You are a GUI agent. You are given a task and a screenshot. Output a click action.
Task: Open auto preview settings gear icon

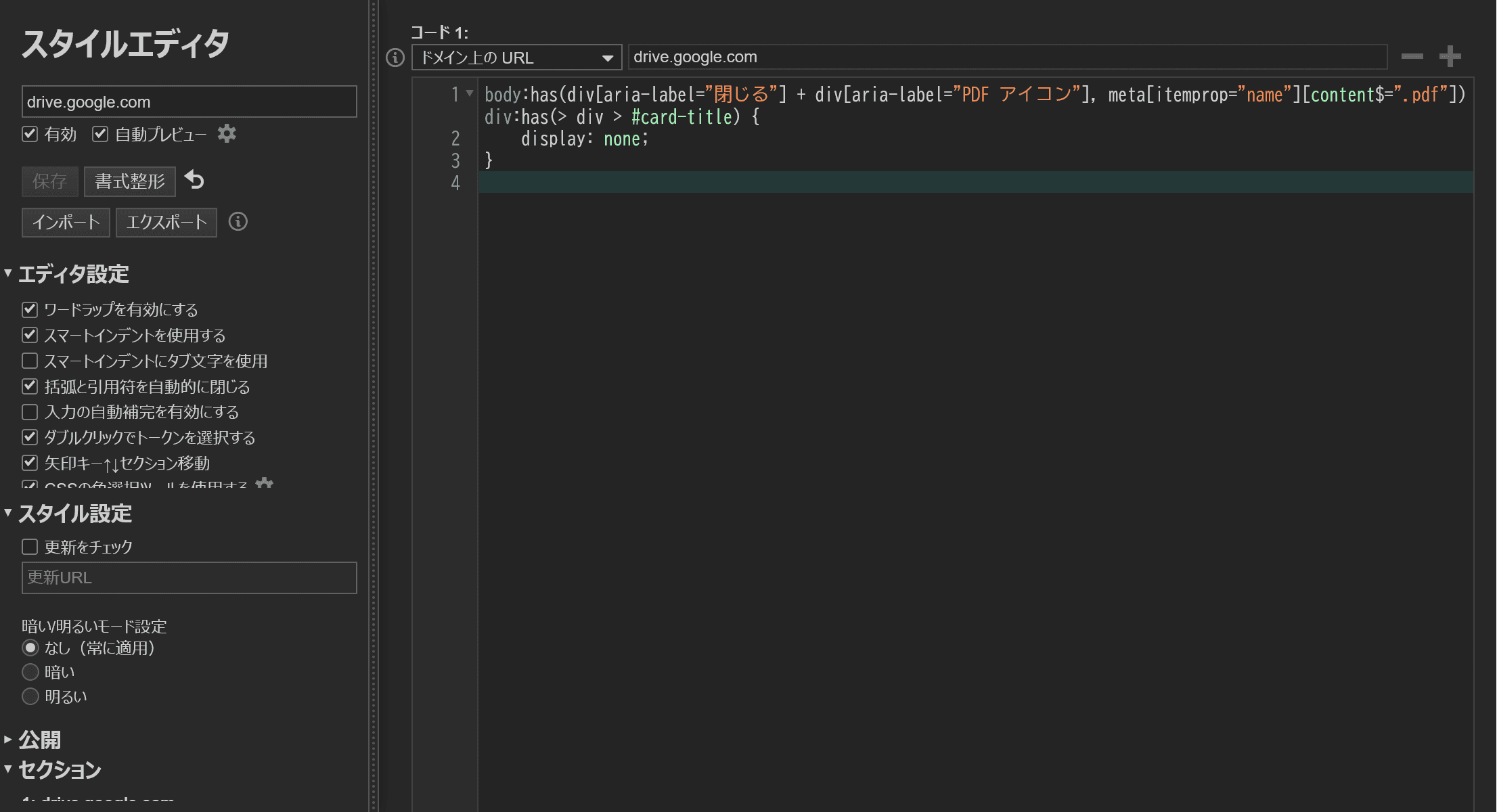(227, 134)
